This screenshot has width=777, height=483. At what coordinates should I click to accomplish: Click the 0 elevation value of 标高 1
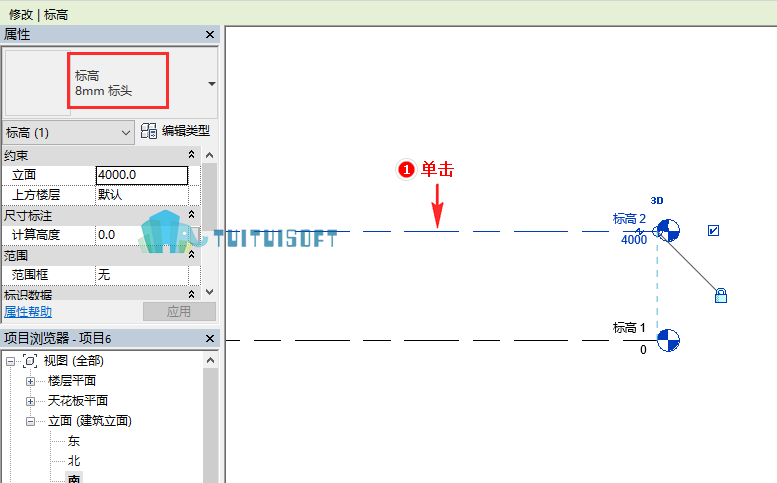[x=643, y=350]
